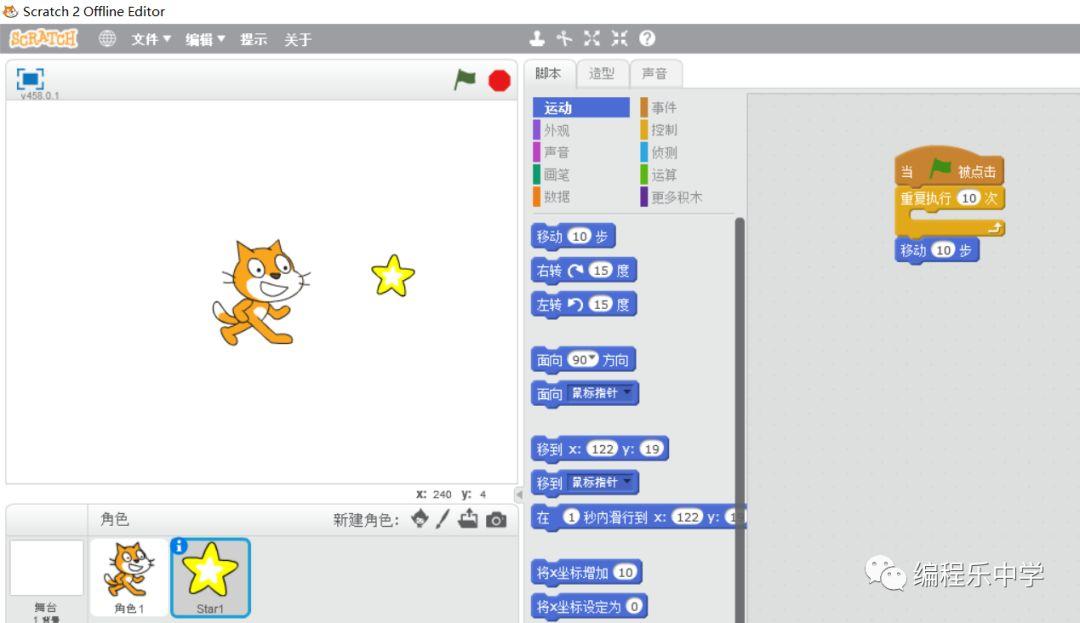This screenshot has width=1080, height=623.
Task: Click value 10 in 将x坐标增加 block
Action: (625, 572)
